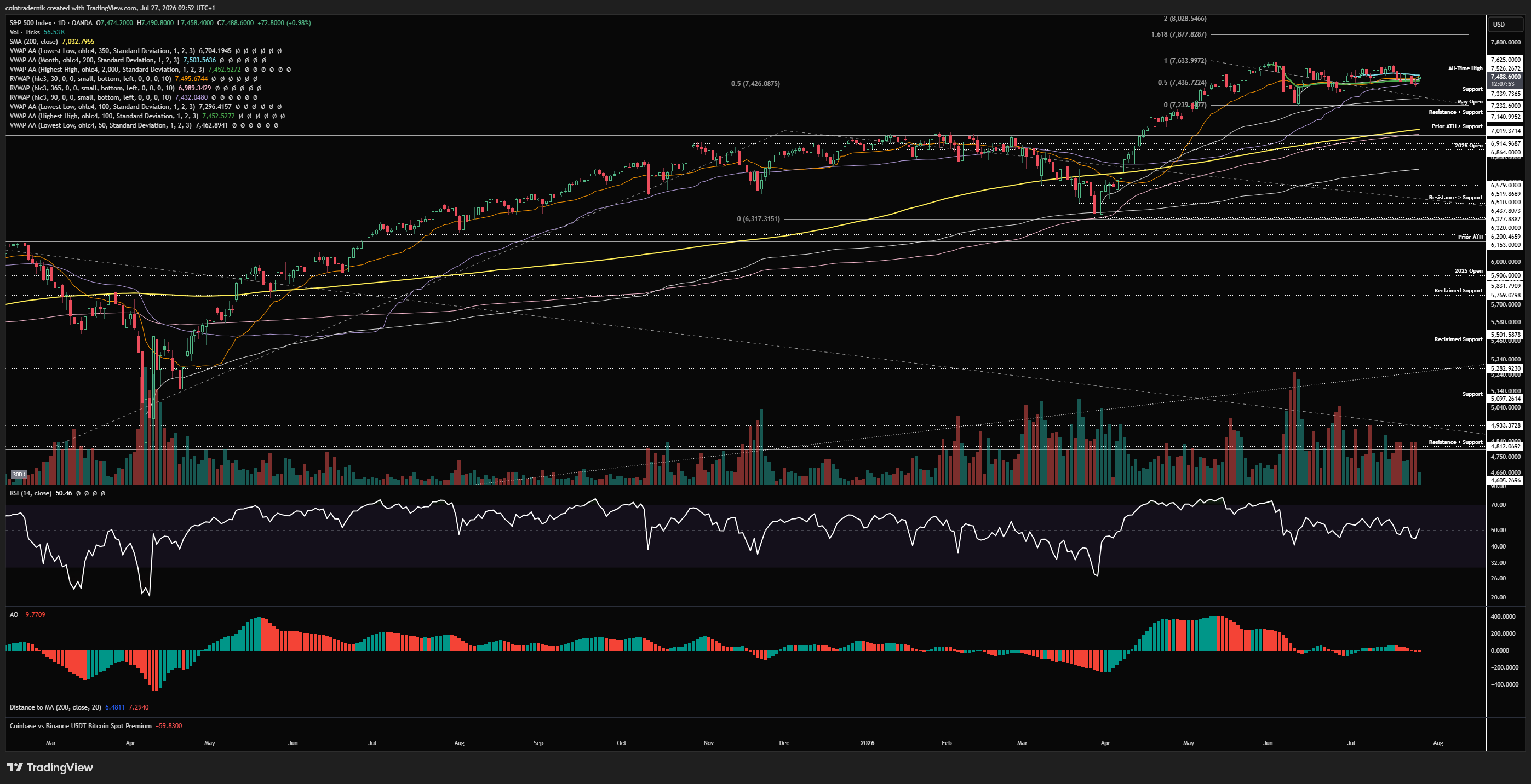Click the 30D badge in the volume pane
Screen dimensions: 1531x784
[19, 475]
